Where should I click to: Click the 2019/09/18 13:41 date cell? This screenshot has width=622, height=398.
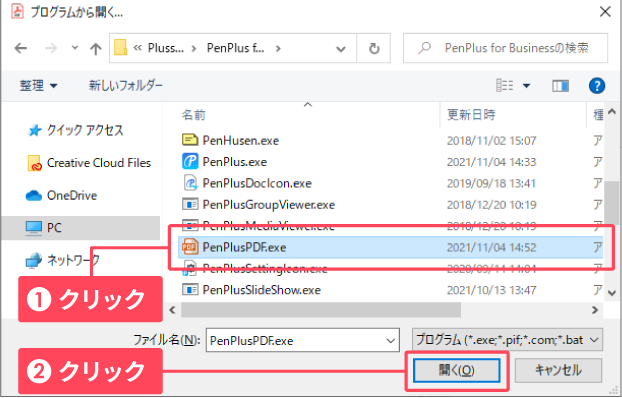point(491,183)
